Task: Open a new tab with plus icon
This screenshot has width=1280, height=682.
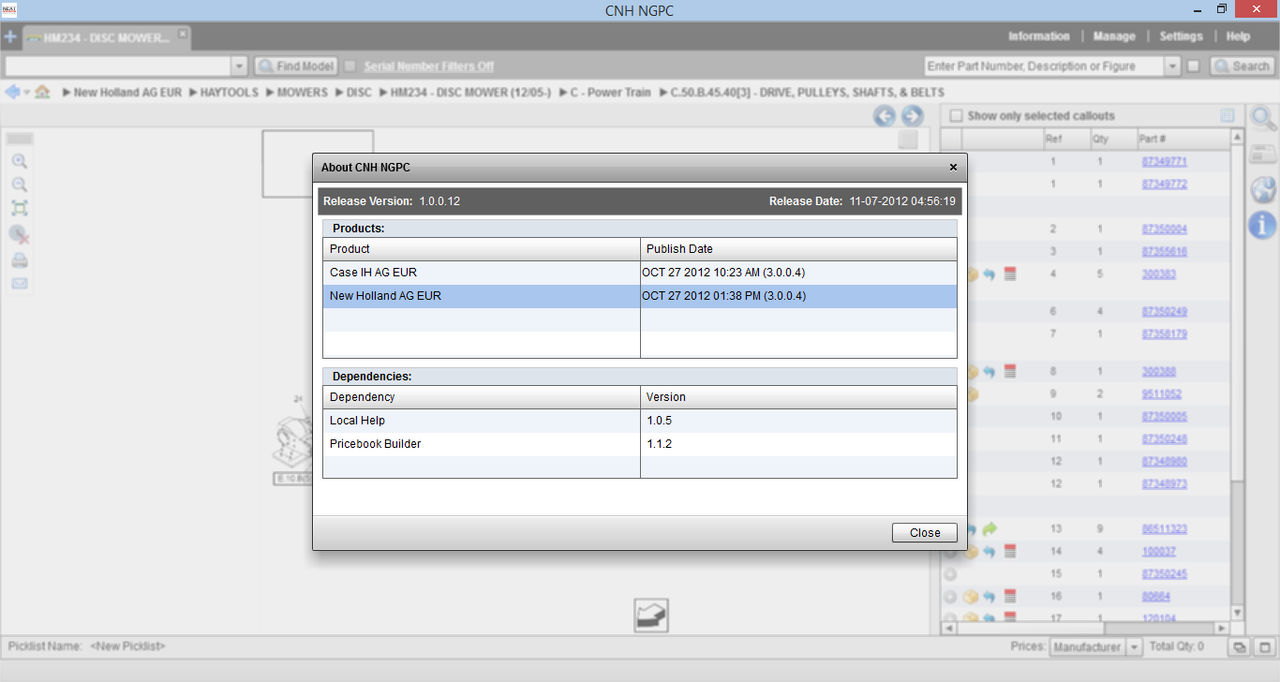Action: [x=10, y=37]
